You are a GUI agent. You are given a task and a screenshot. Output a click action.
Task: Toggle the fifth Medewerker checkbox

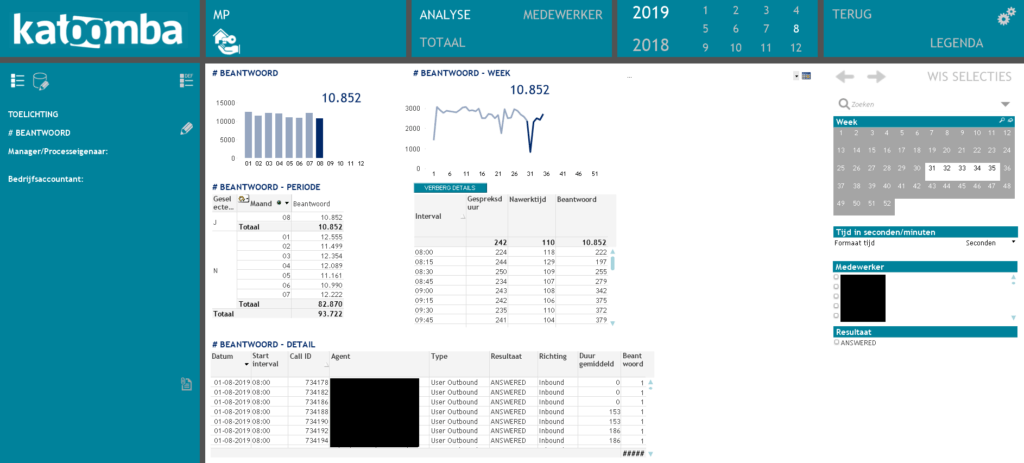coord(836,315)
